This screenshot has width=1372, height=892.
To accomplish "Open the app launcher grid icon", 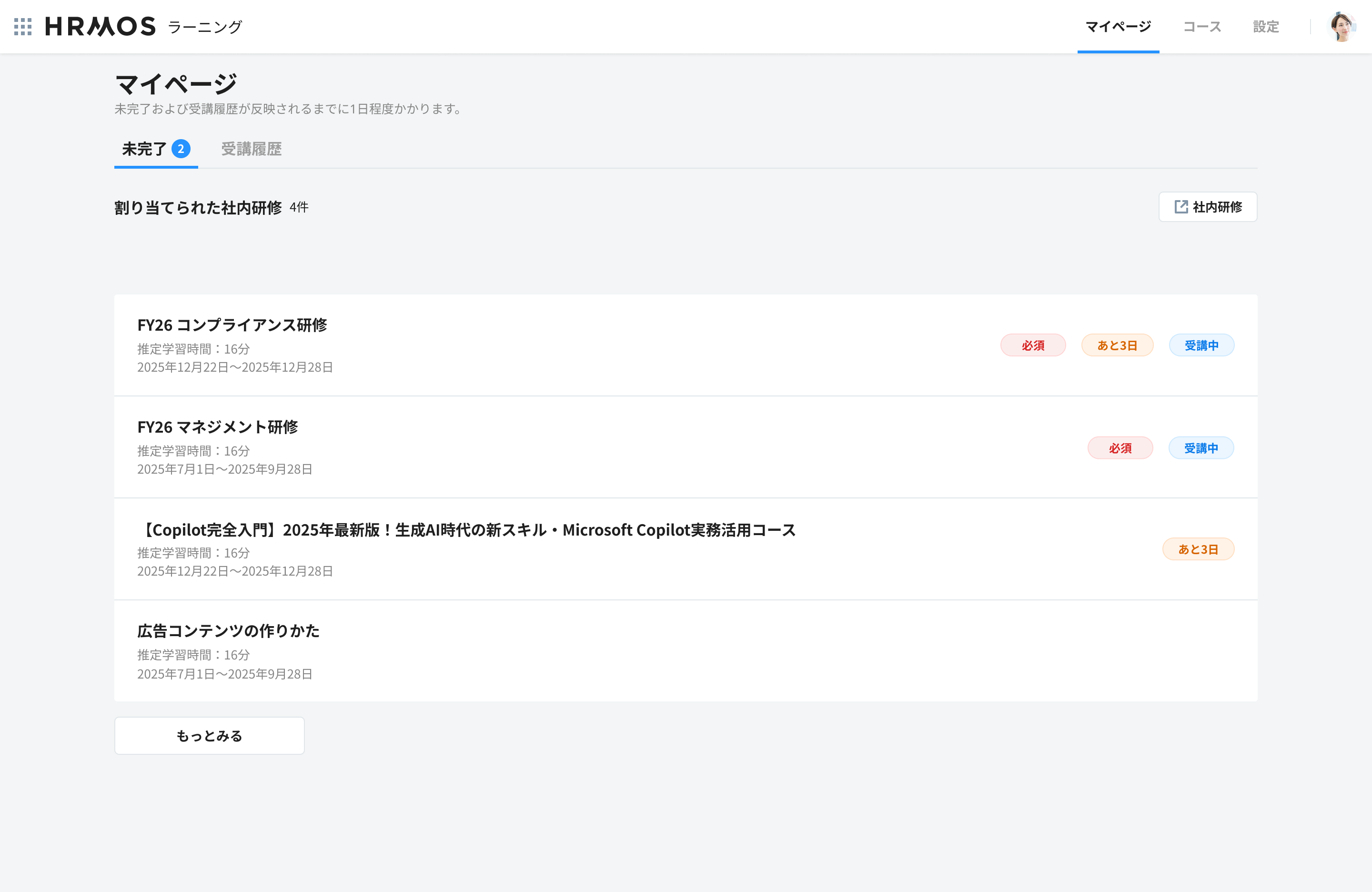I will pyautogui.click(x=22, y=27).
